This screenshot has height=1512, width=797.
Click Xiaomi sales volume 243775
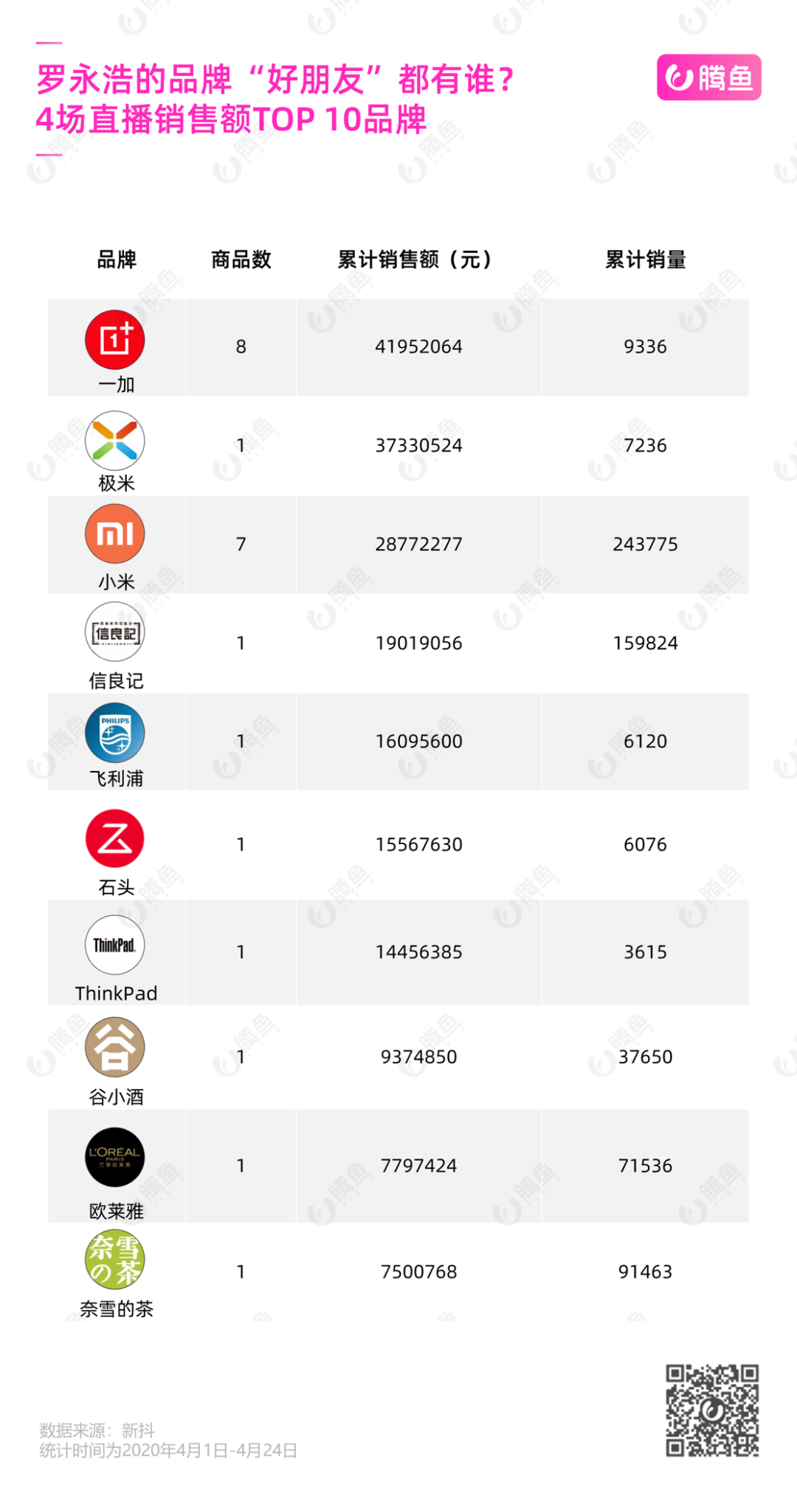pyautogui.click(x=645, y=545)
